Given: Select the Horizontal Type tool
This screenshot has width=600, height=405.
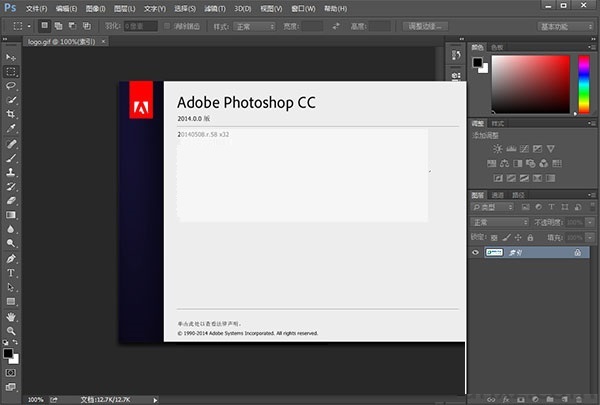Looking at the screenshot, I should coord(11,273).
